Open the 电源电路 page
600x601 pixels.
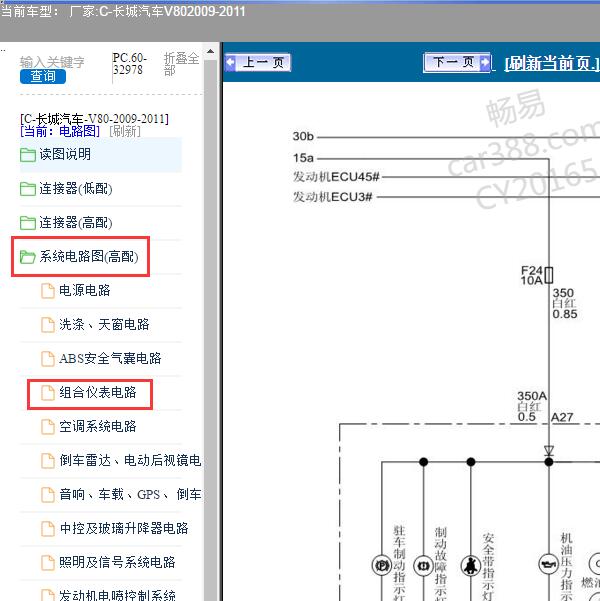(85, 291)
